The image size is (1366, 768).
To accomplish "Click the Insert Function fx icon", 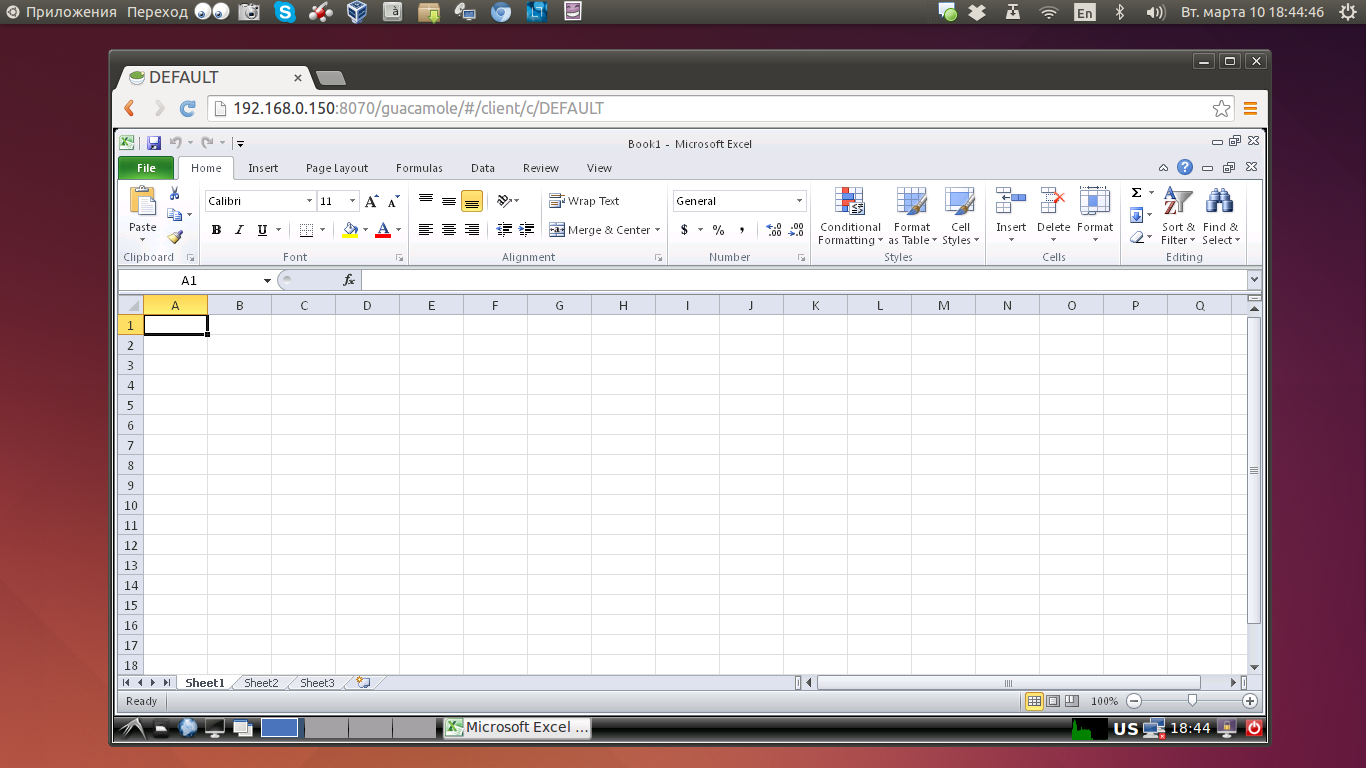I will point(349,281).
